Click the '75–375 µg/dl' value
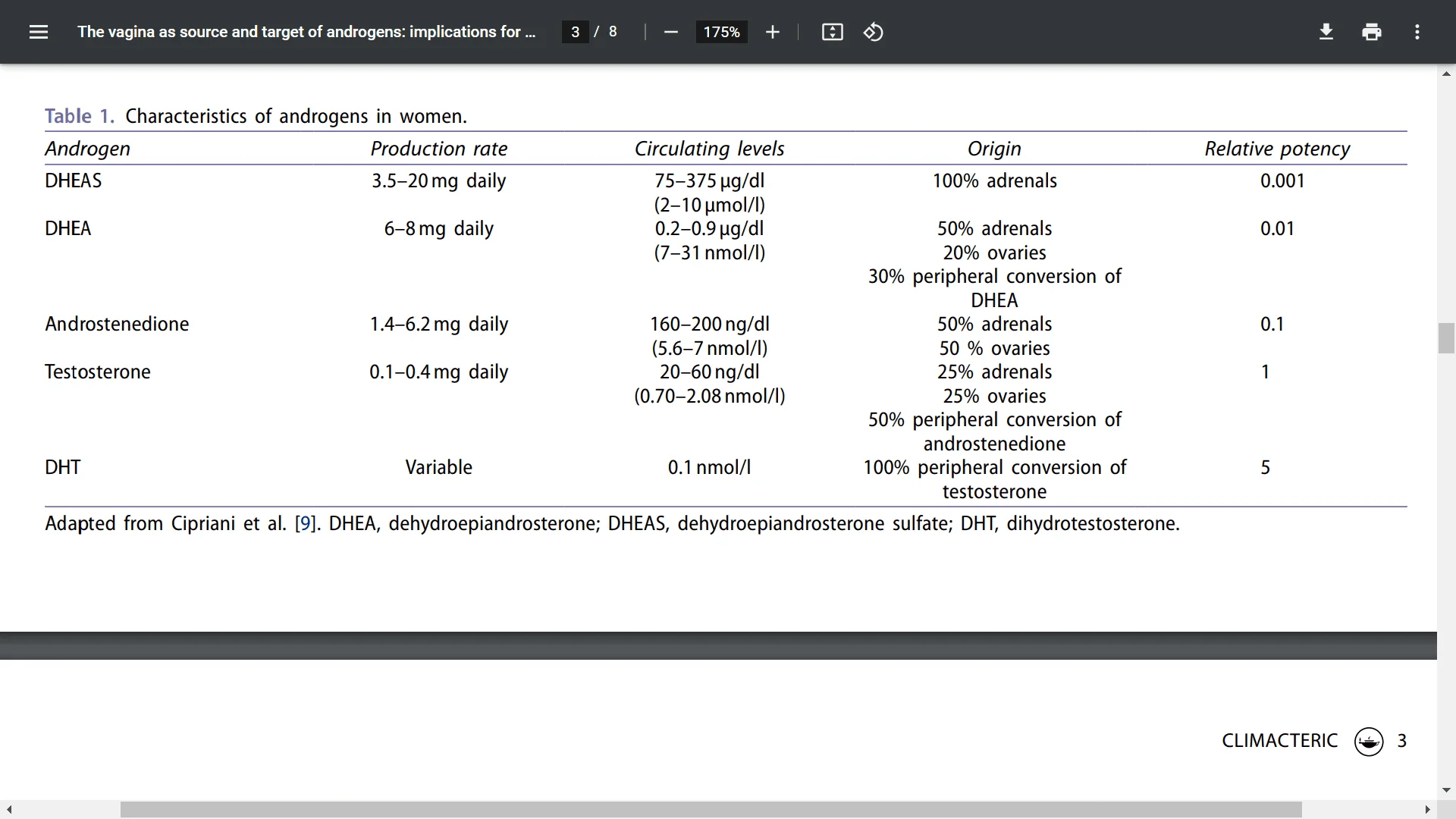The image size is (1456, 819). (709, 180)
